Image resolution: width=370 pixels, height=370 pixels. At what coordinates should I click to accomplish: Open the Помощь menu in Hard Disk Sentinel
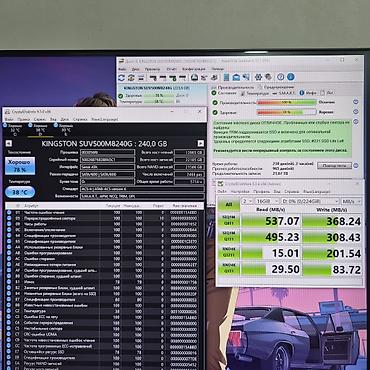[x=218, y=69]
